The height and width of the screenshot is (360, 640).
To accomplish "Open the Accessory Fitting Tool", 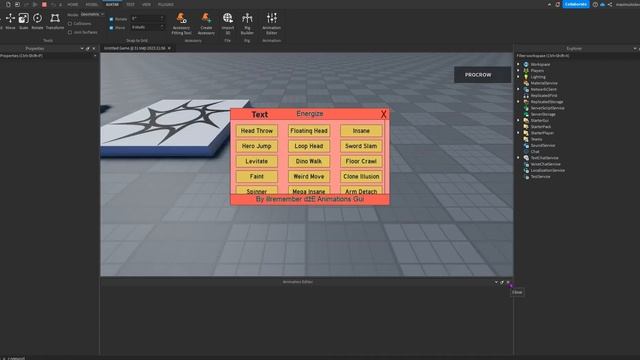I will pyautogui.click(x=181, y=23).
